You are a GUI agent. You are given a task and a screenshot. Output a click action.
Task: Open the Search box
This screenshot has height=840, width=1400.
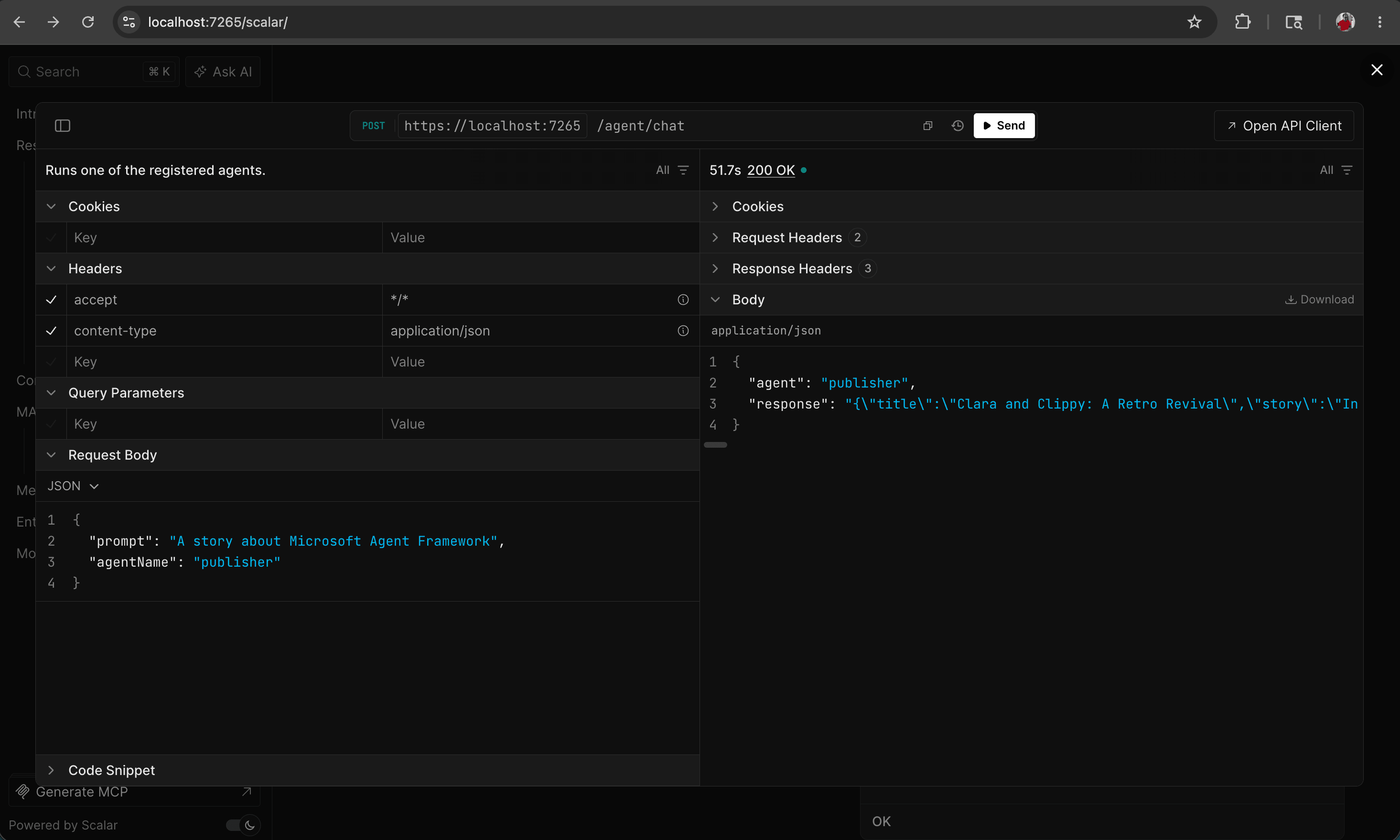(94, 72)
